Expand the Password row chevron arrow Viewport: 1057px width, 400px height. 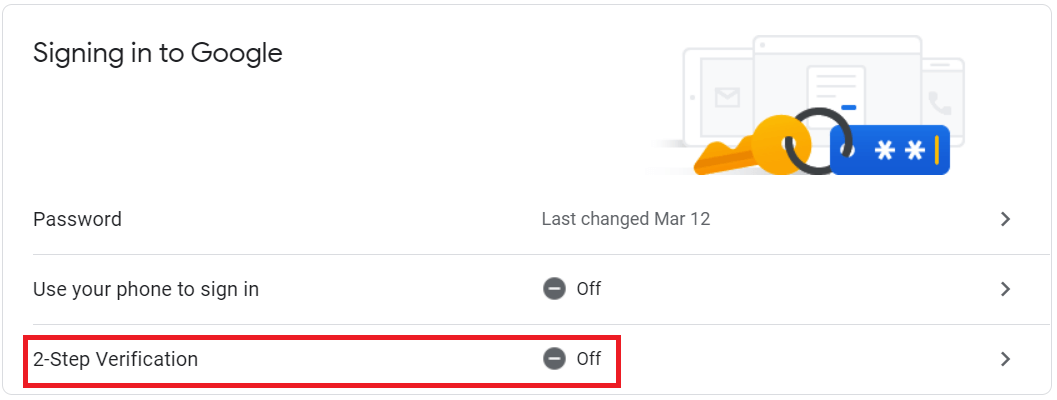(1005, 219)
